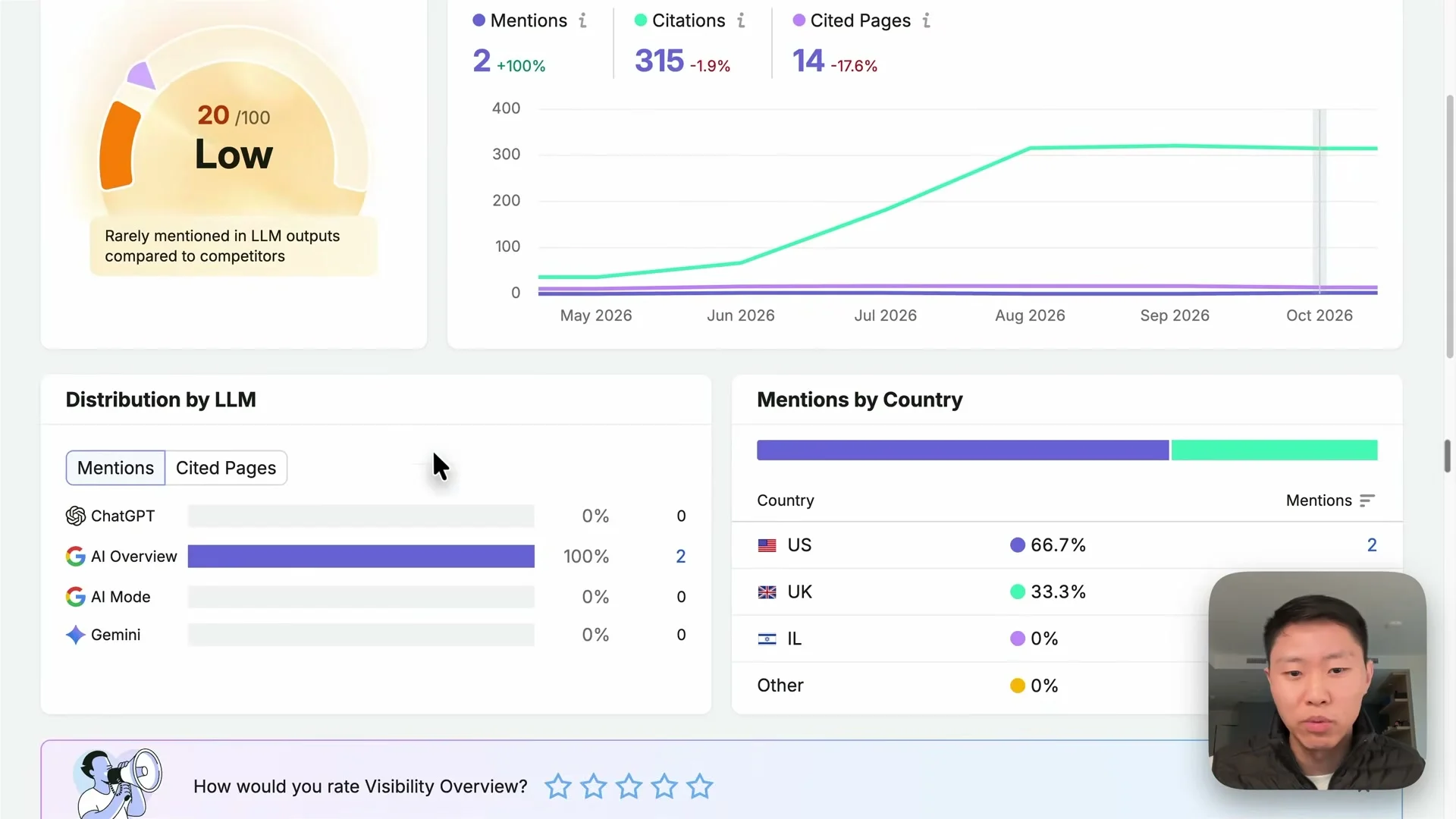This screenshot has width=1456, height=819.
Task: Open the US mentions count 2
Action: coord(1371,545)
